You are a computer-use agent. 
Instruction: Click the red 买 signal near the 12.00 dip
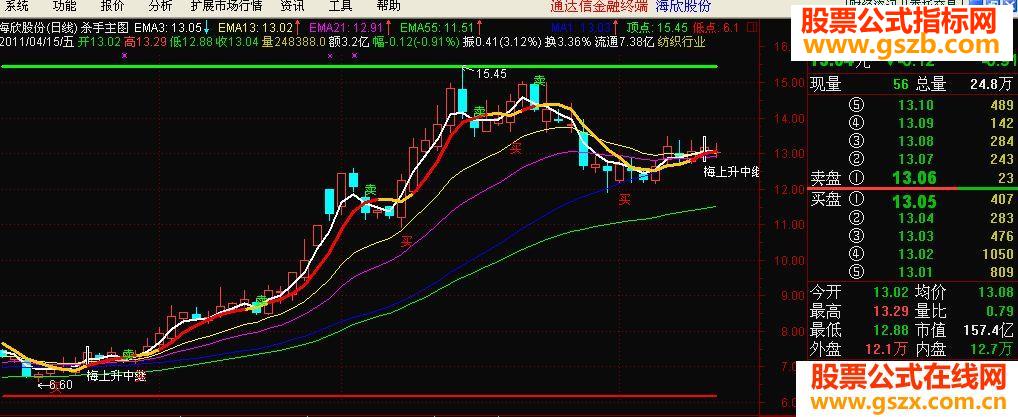(625, 201)
